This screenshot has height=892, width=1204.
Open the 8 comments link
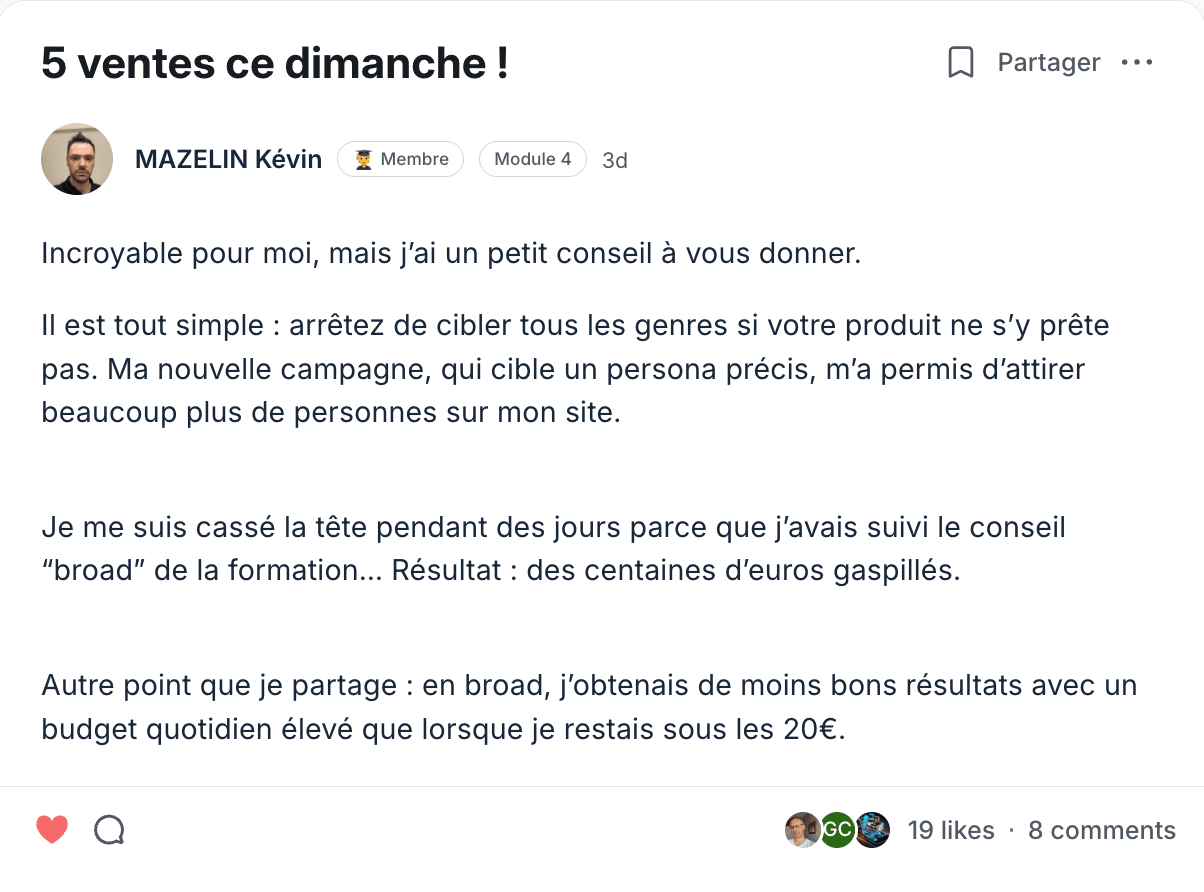[1102, 830]
